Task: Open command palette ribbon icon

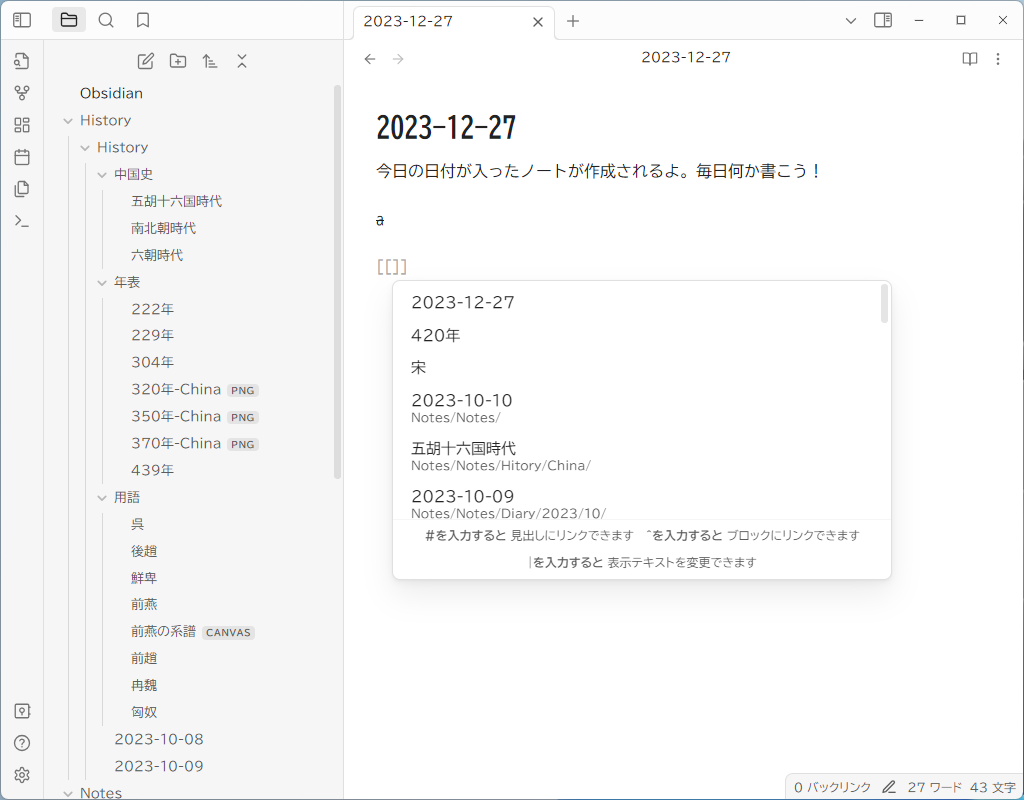Action: point(22,221)
